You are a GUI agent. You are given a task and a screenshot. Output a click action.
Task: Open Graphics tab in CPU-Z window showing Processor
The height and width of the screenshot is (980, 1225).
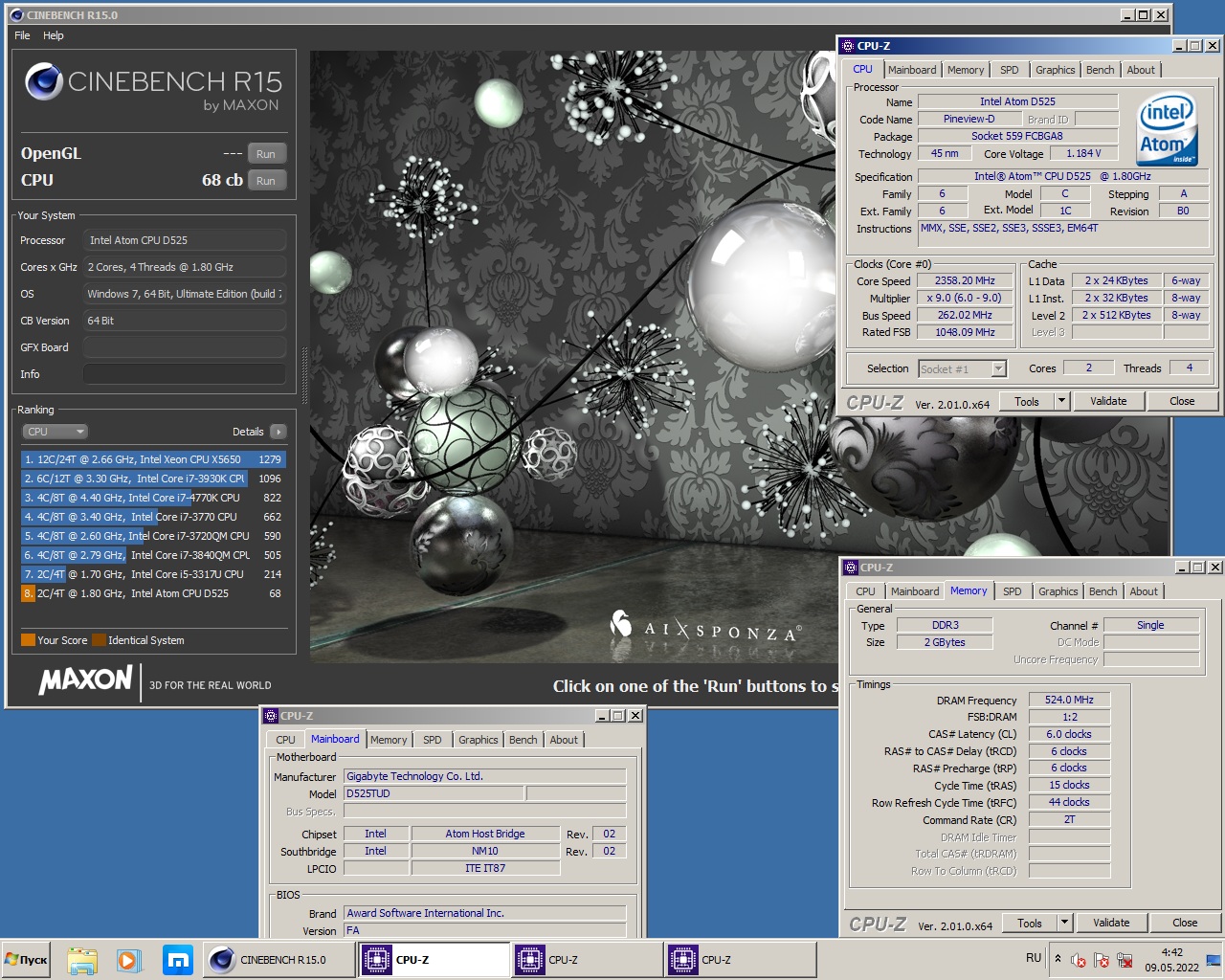pos(1056,70)
